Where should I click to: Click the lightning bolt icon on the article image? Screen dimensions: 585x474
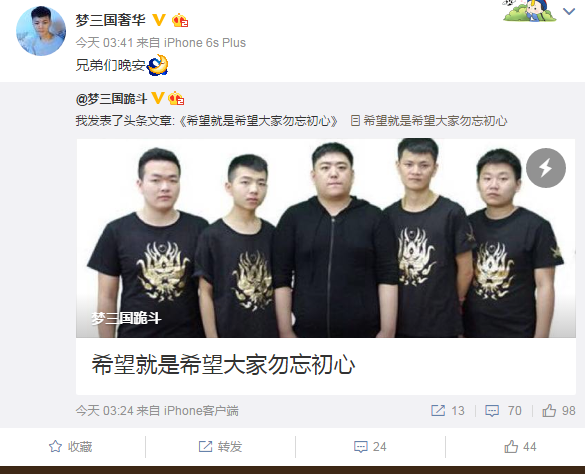(x=546, y=168)
